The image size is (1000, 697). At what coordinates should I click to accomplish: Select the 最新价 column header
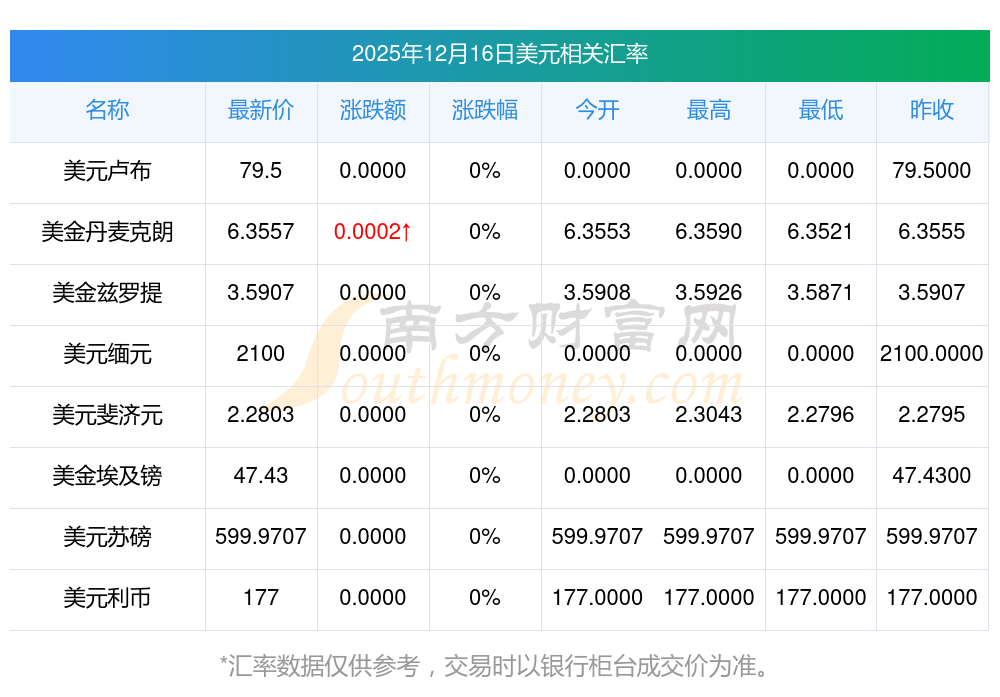[261, 110]
